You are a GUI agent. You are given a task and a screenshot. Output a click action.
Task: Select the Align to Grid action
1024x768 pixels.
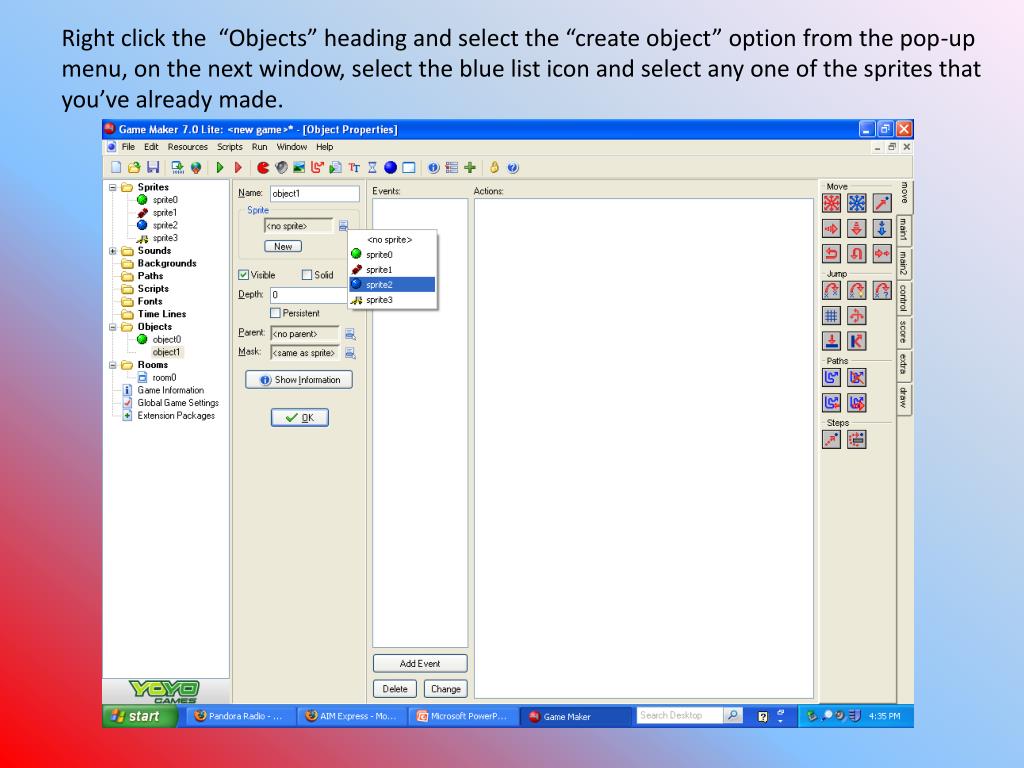click(x=831, y=316)
